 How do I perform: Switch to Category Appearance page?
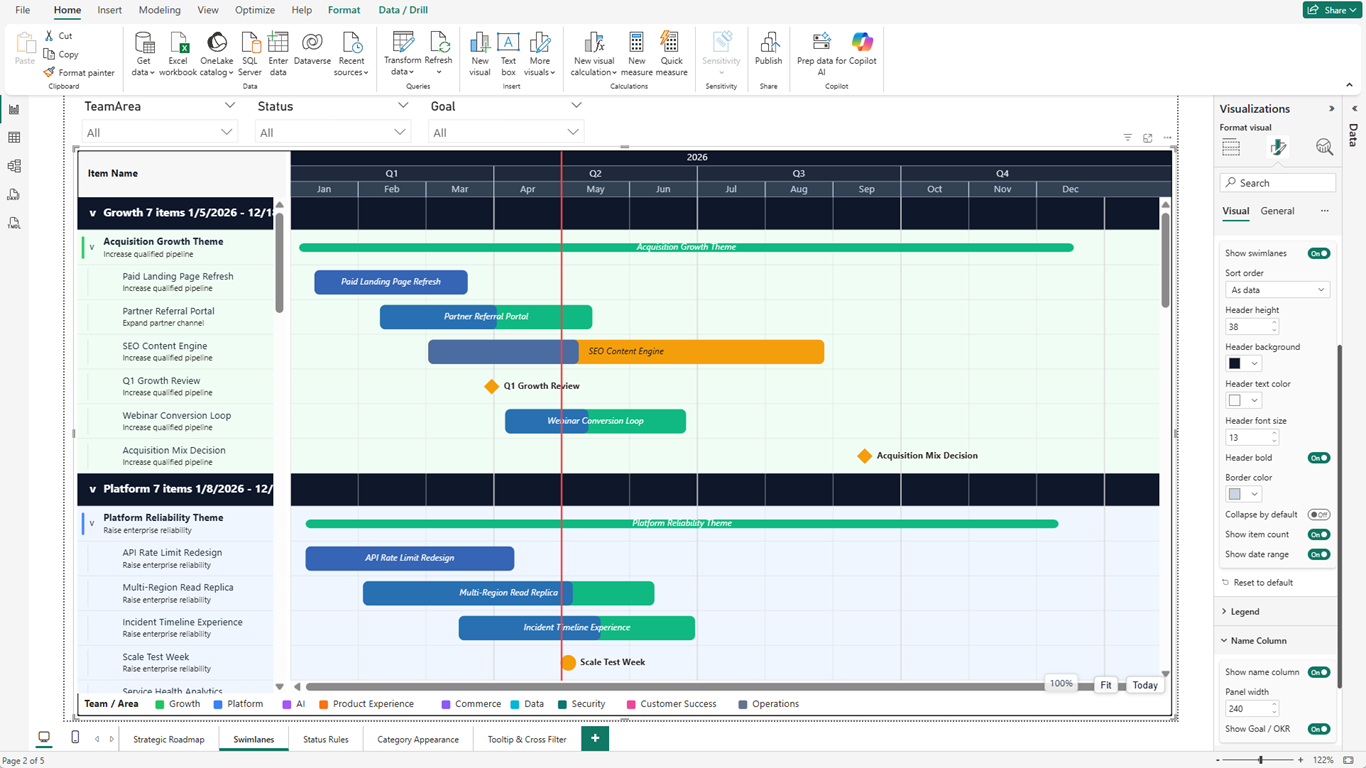(418, 740)
